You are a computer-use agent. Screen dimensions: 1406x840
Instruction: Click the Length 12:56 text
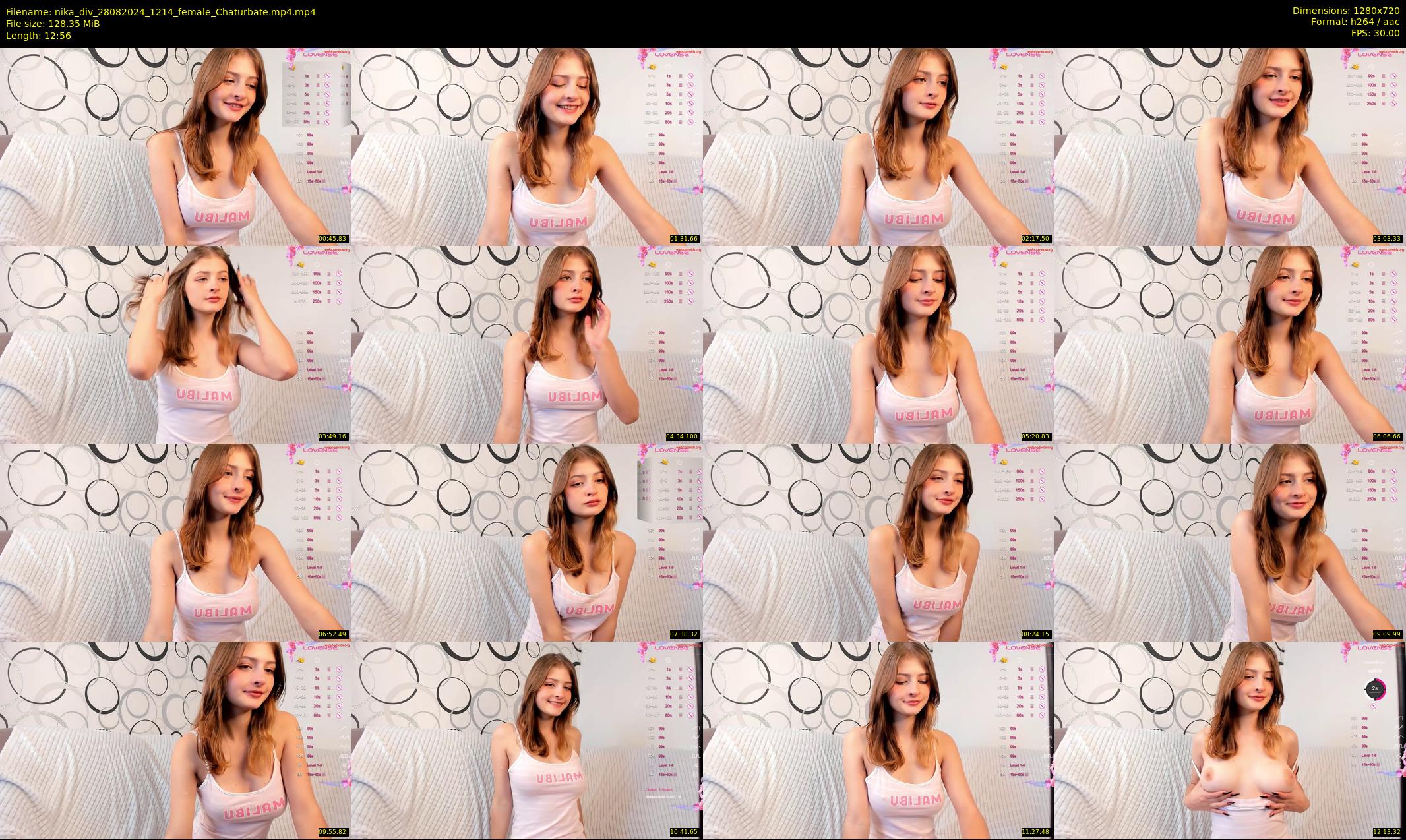tap(38, 36)
